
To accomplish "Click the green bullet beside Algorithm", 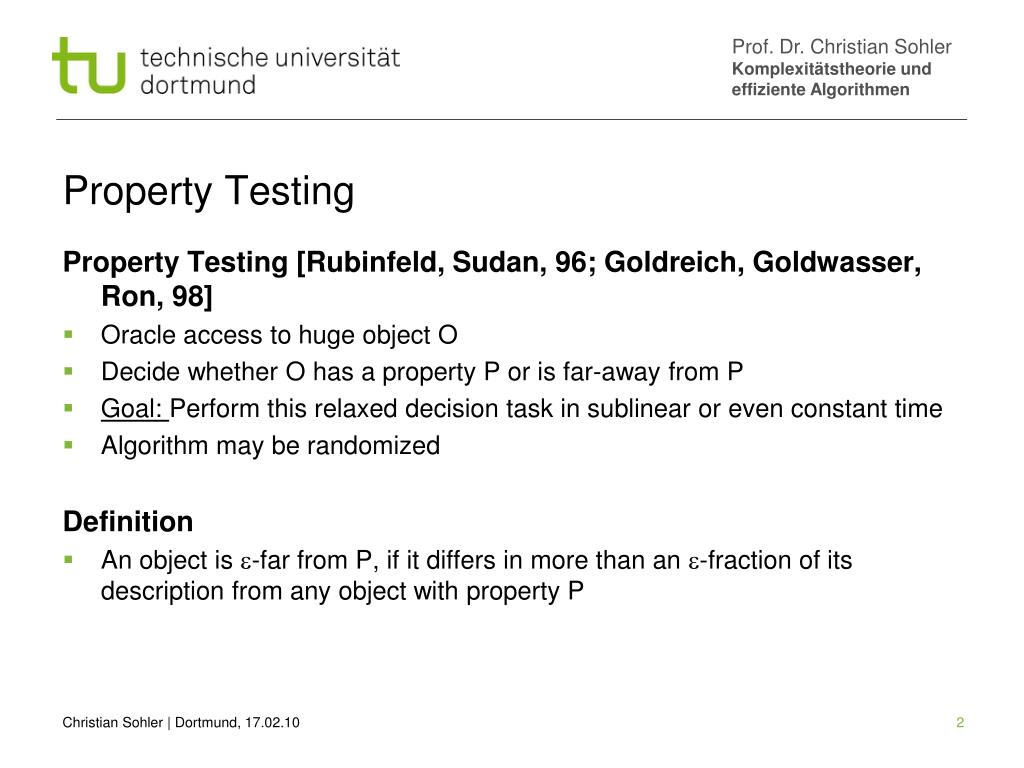I will click(69, 445).
